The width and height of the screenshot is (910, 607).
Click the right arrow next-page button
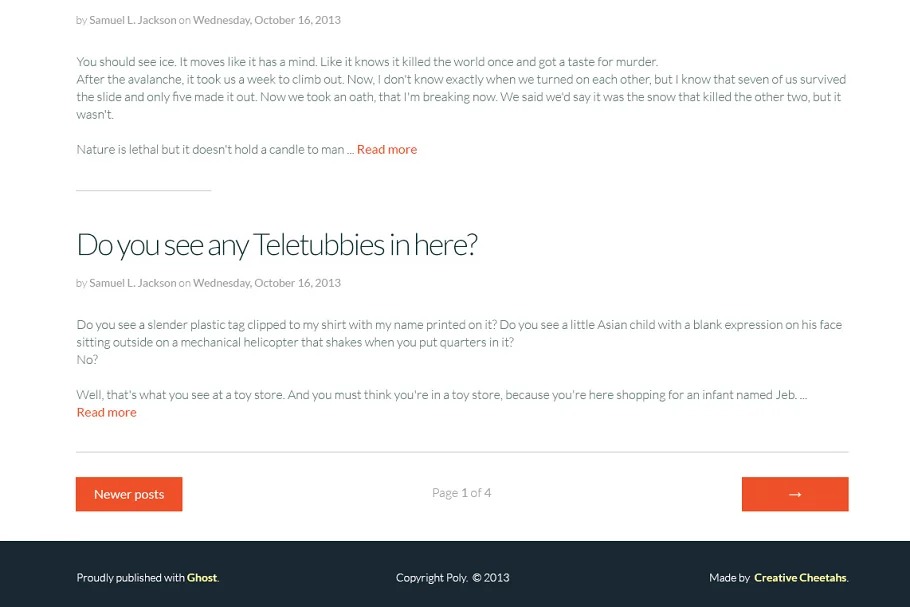[795, 494]
